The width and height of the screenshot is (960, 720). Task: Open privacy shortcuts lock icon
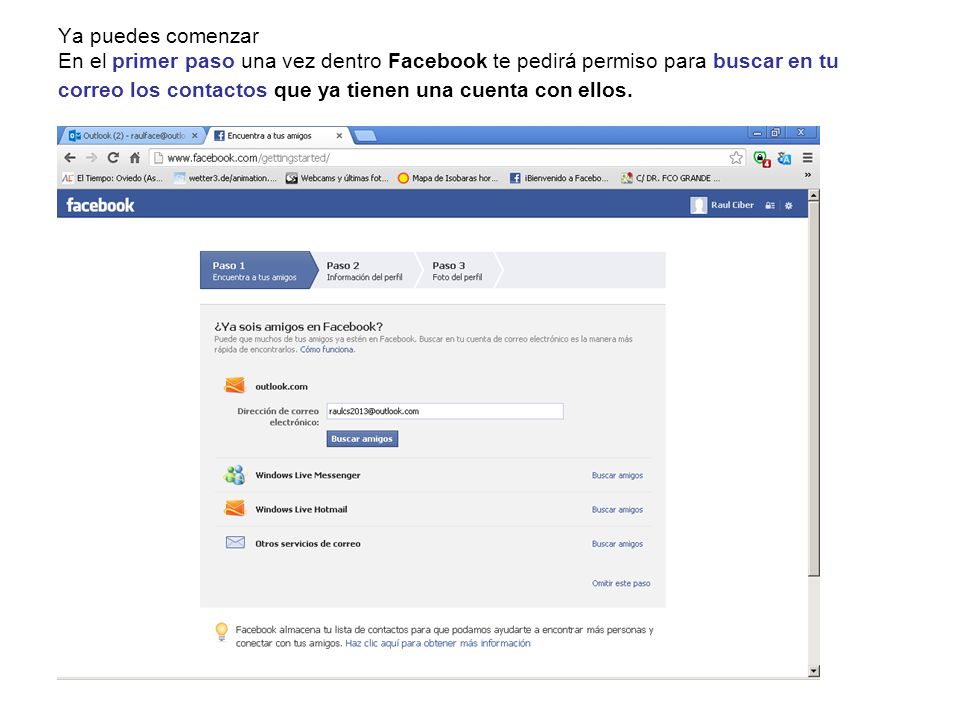pyautogui.click(x=770, y=206)
